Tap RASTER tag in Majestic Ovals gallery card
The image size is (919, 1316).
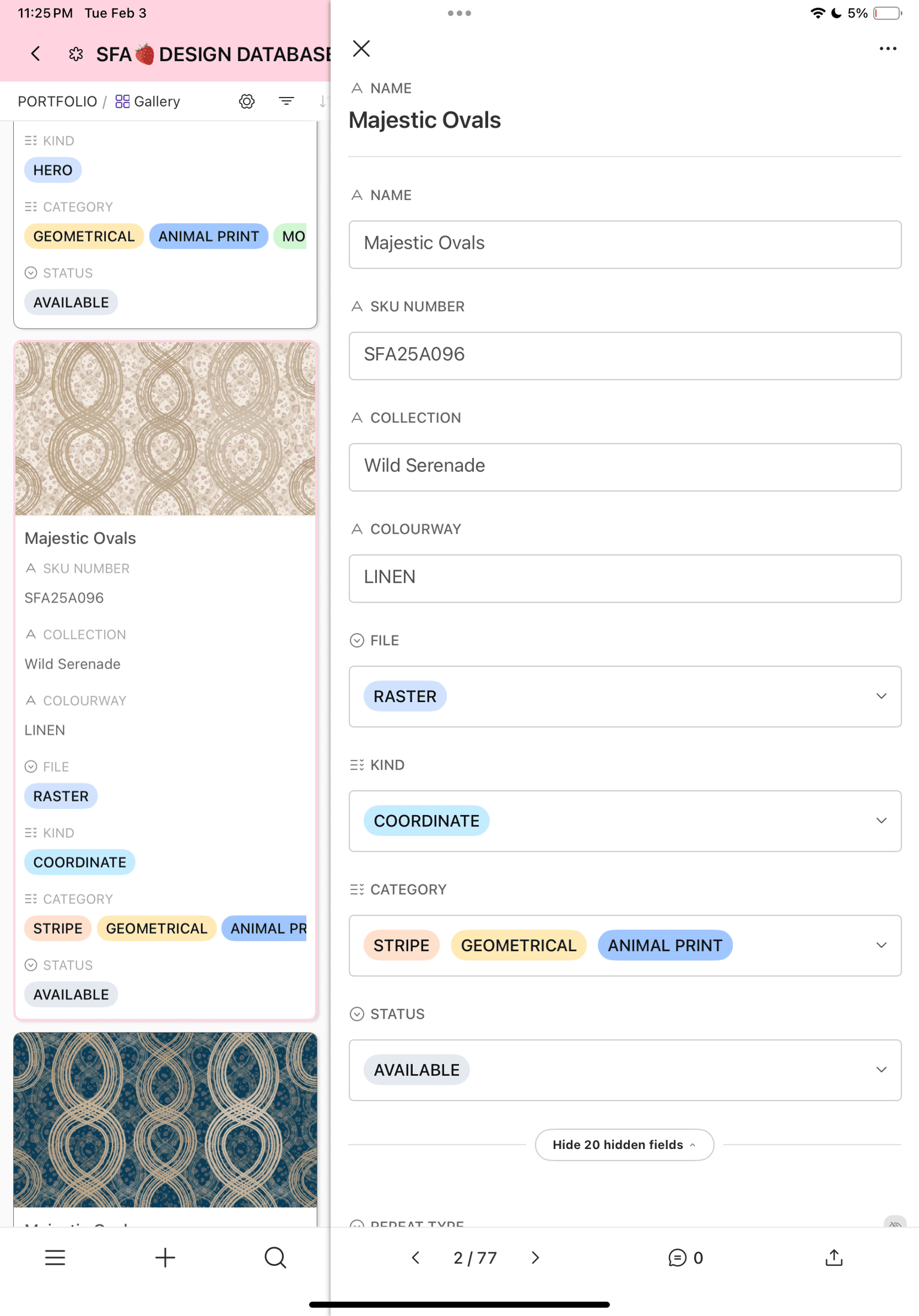point(61,796)
